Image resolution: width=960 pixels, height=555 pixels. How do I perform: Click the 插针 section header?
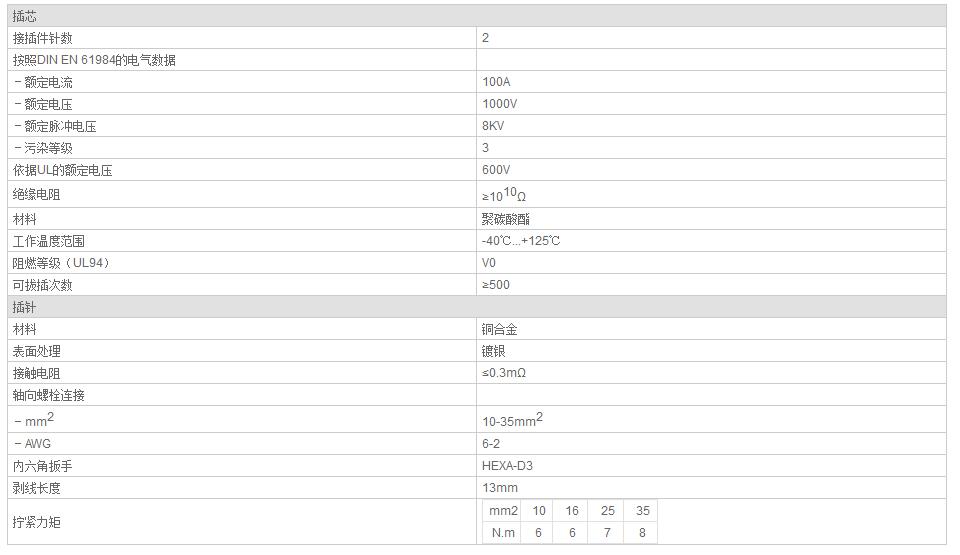[x=476, y=307]
